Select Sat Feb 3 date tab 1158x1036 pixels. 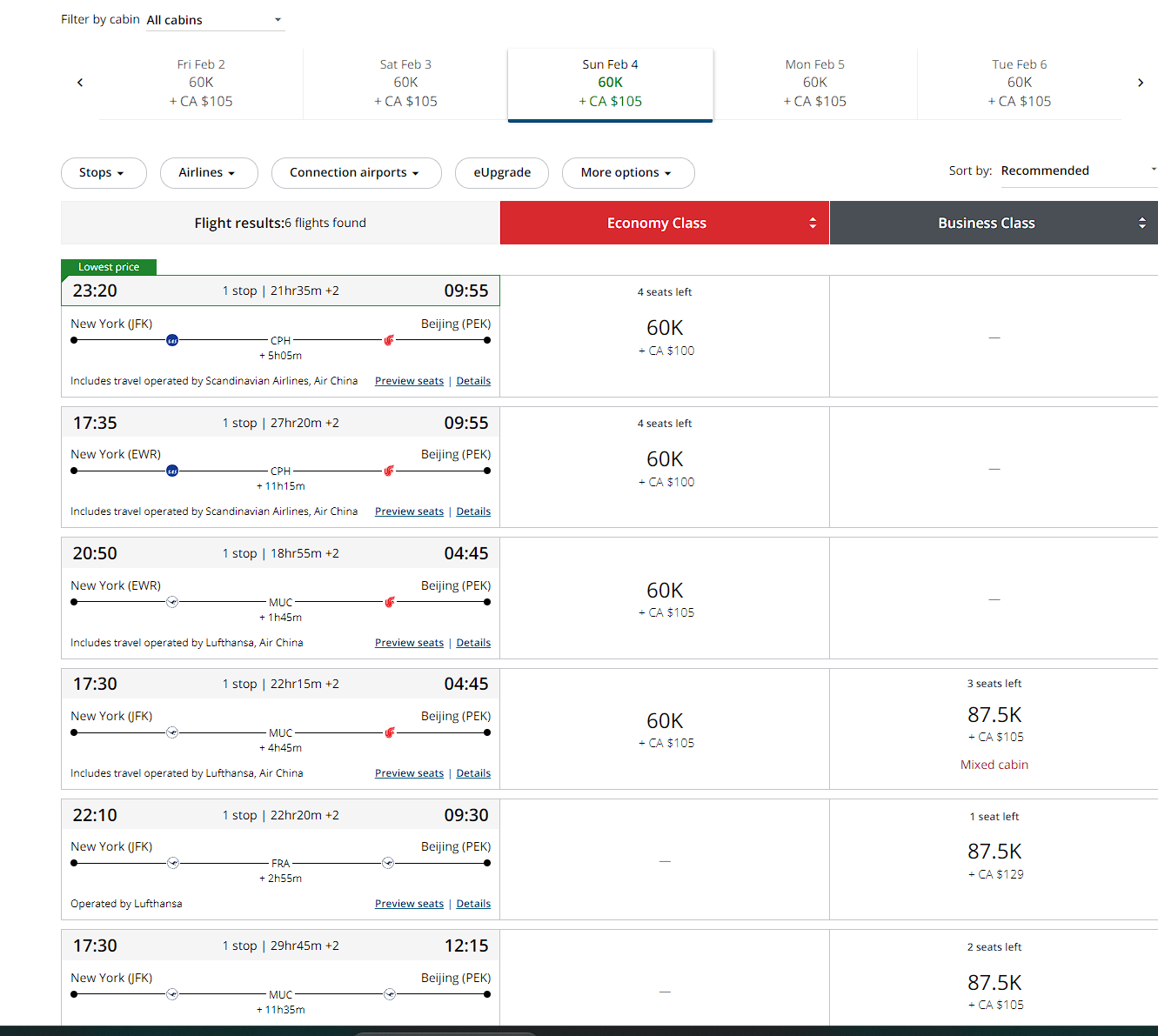pos(405,84)
